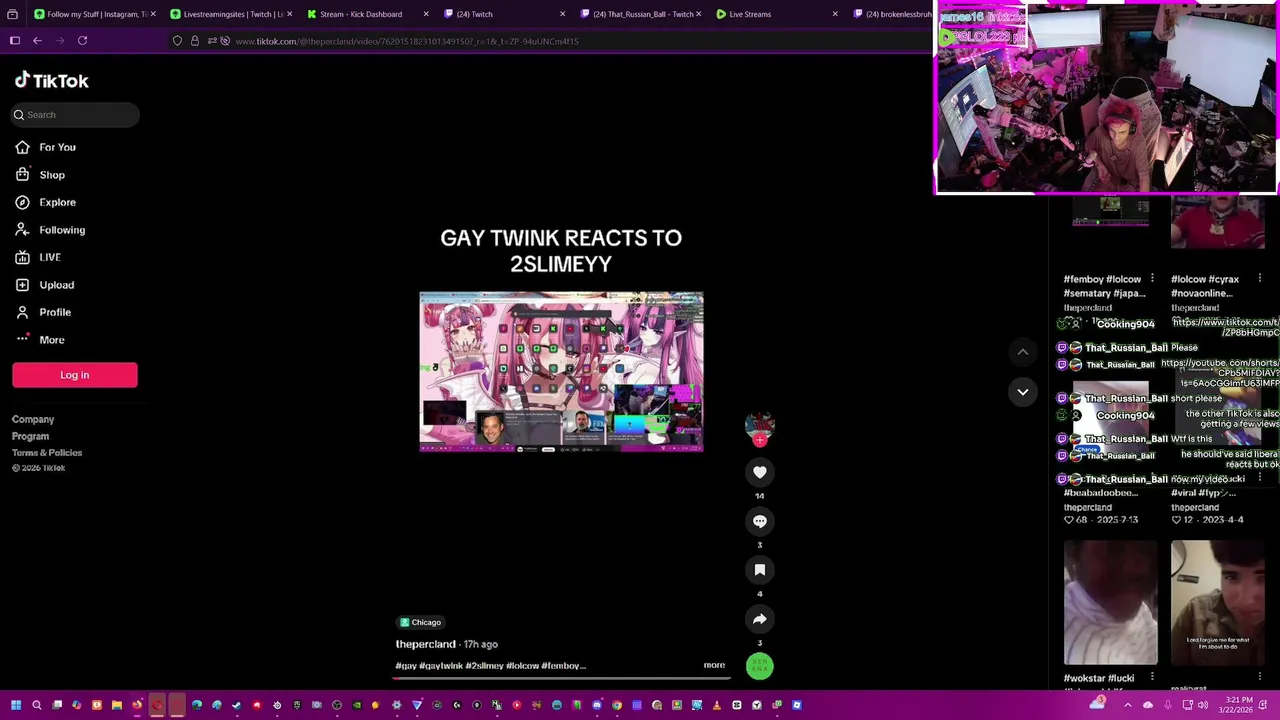Show hidden system tray icons
The height and width of the screenshot is (720, 1280).
[1128, 705]
